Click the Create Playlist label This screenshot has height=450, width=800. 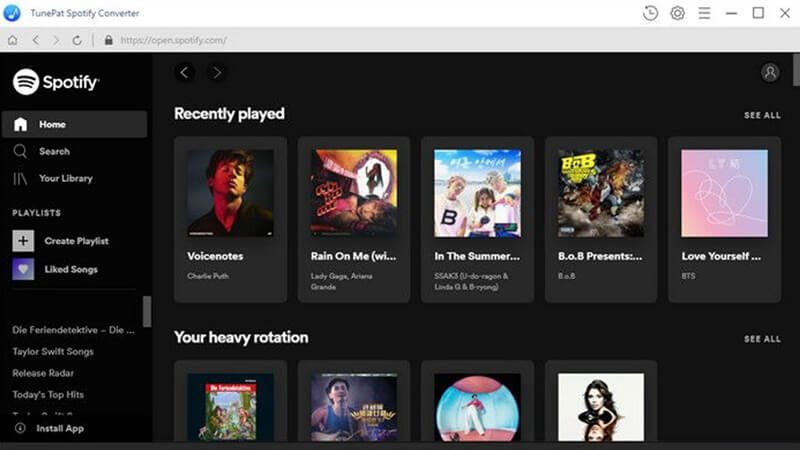coord(77,241)
